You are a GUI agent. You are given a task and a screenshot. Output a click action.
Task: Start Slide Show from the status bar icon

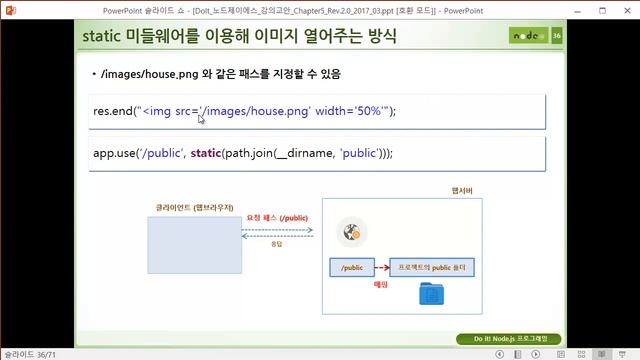(622, 354)
